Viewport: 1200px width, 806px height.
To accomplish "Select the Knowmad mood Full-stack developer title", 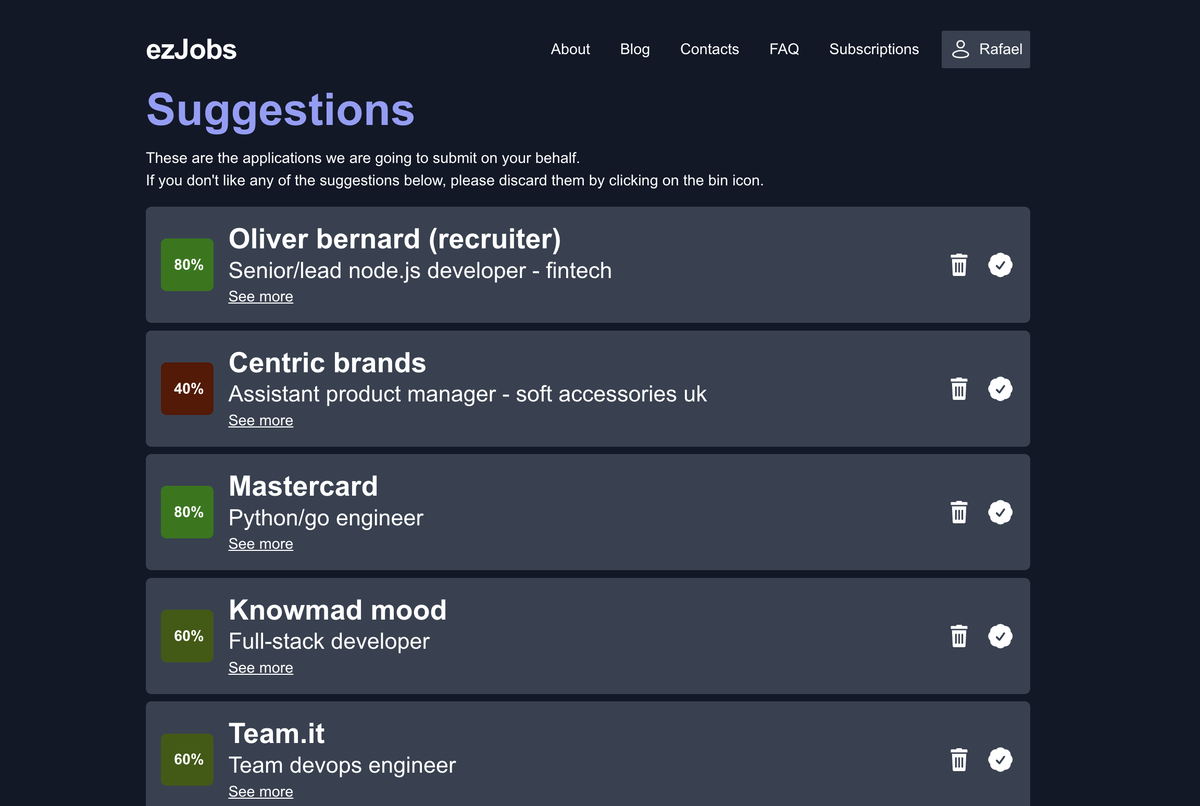I will pyautogui.click(x=329, y=641).
